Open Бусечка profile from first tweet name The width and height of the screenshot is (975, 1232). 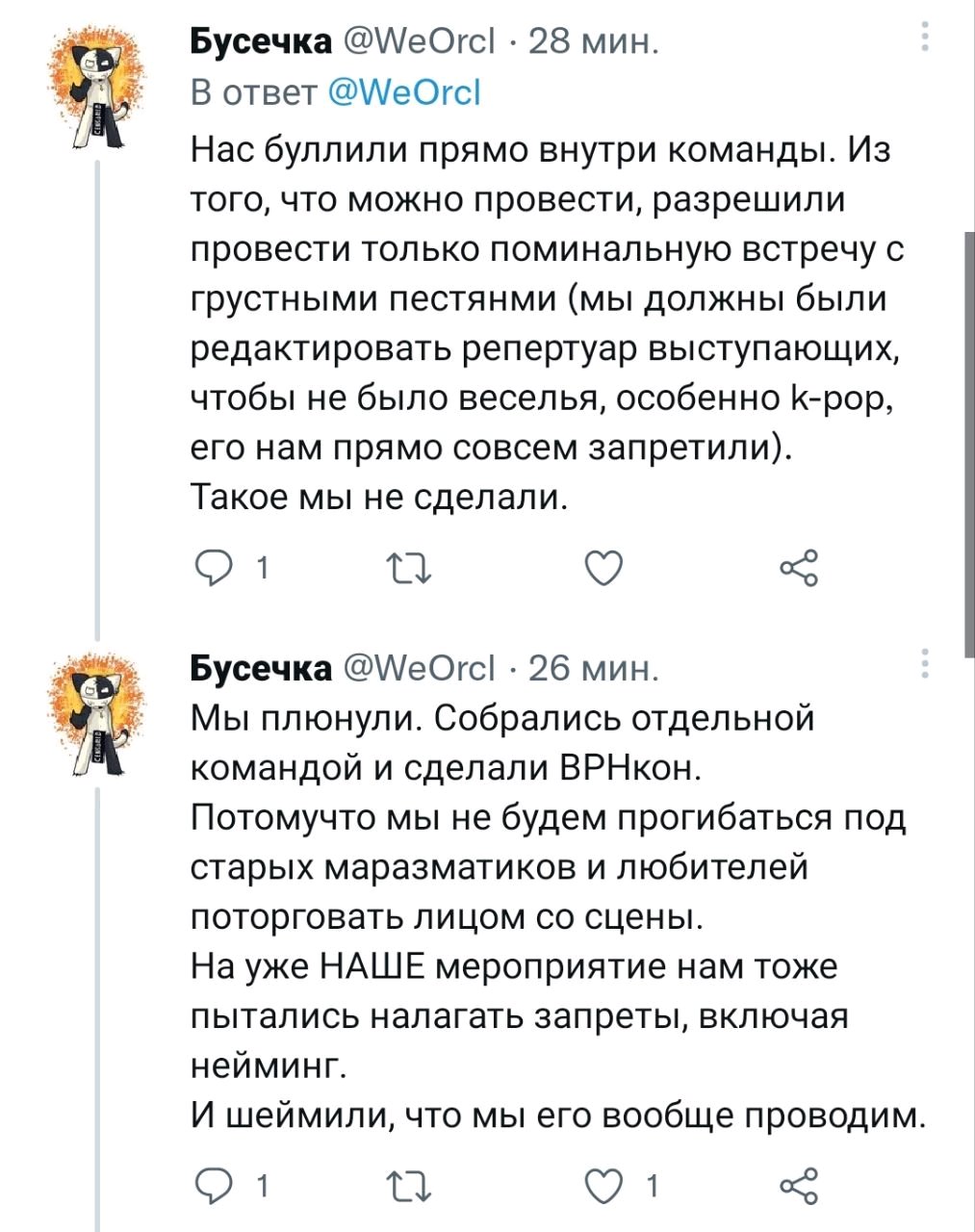pyautogui.click(x=260, y=41)
